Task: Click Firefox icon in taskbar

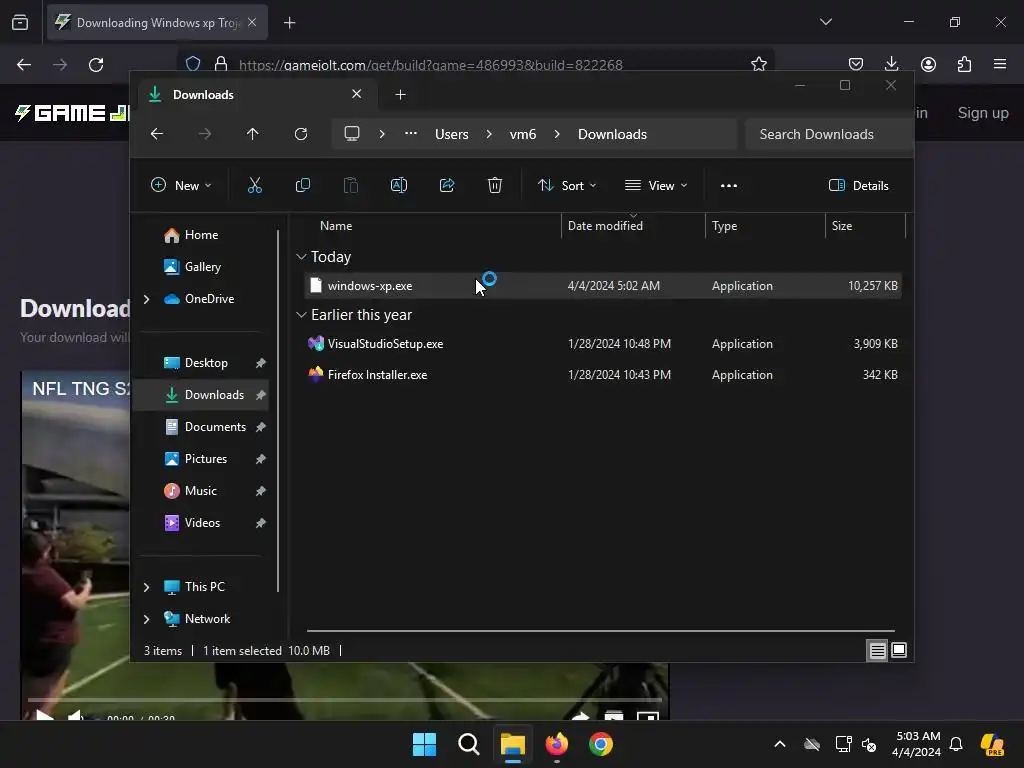Action: 556,744
